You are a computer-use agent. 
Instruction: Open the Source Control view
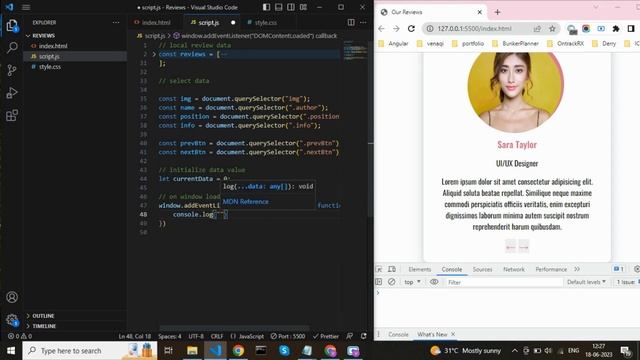click(x=12, y=70)
